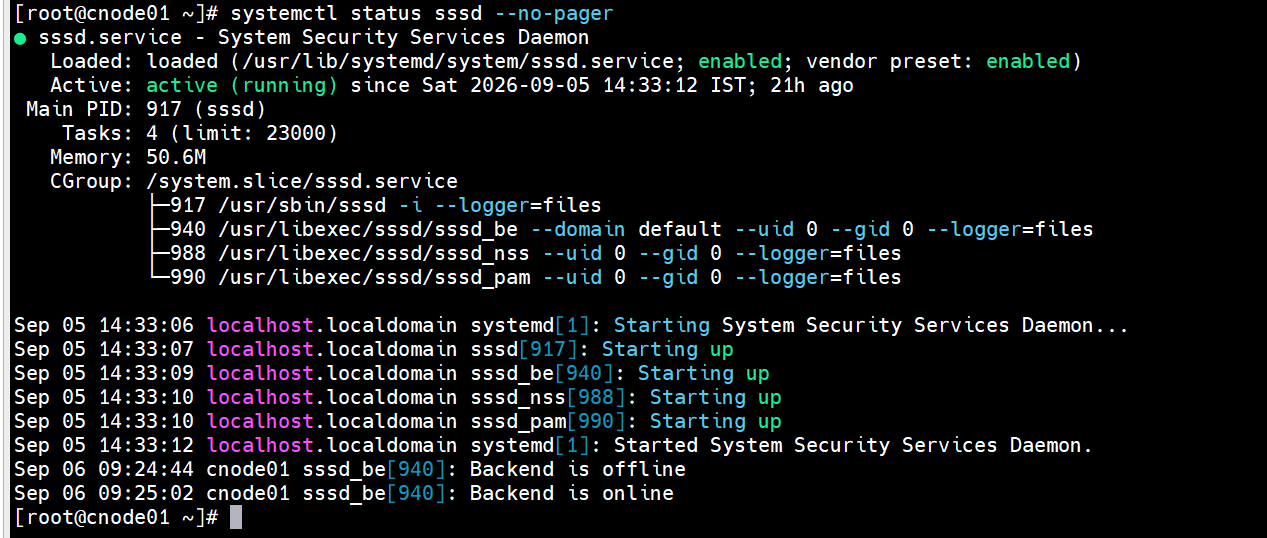Click the "Sep 06 09:25:02" timestamp
The width and height of the screenshot is (1267, 538).
coord(104,493)
